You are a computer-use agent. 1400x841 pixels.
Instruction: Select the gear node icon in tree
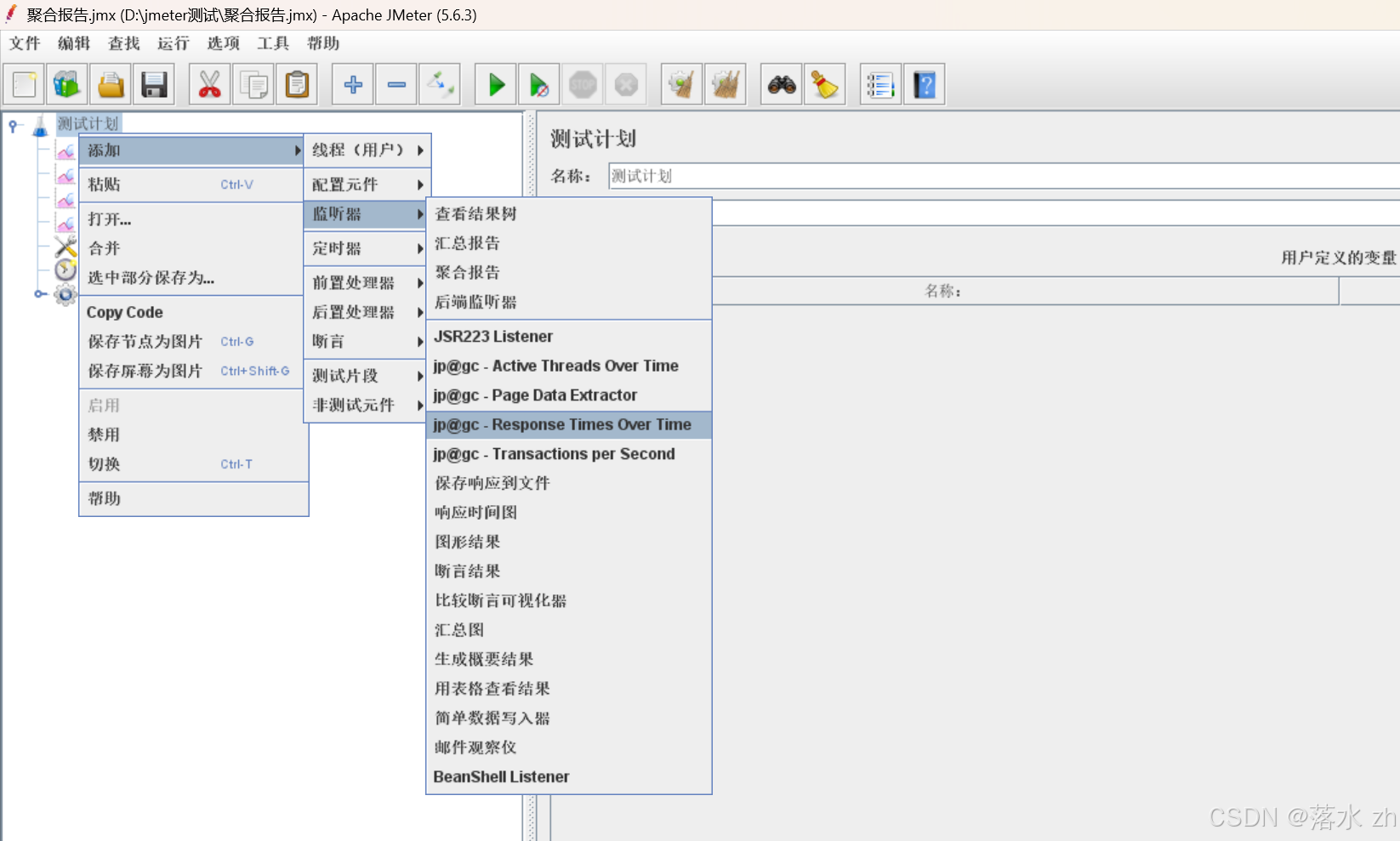[65, 294]
